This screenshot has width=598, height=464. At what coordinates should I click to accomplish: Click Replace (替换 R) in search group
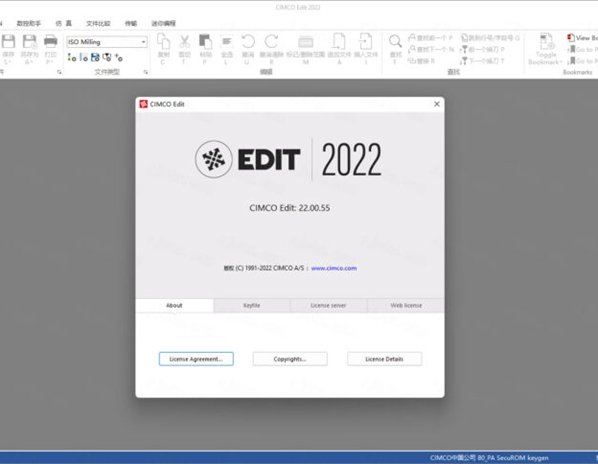click(x=421, y=61)
